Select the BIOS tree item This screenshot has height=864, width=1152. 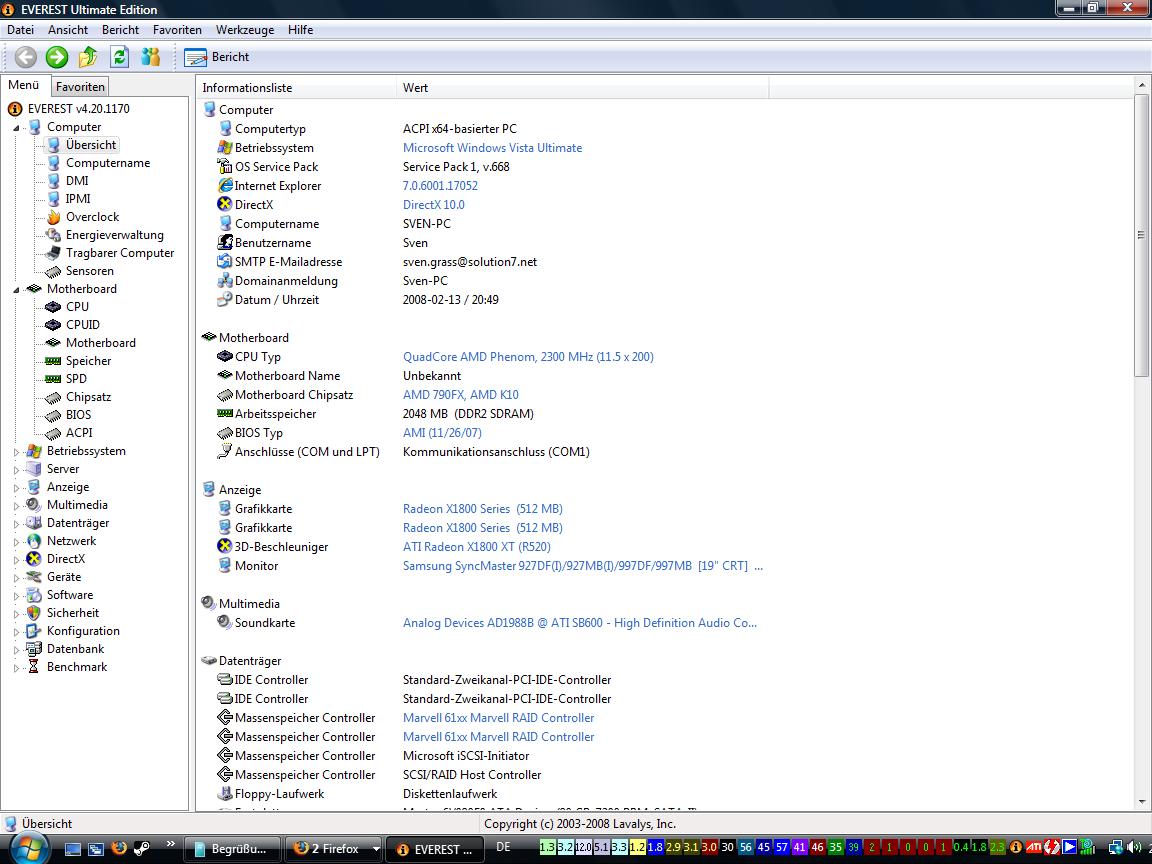pos(79,415)
